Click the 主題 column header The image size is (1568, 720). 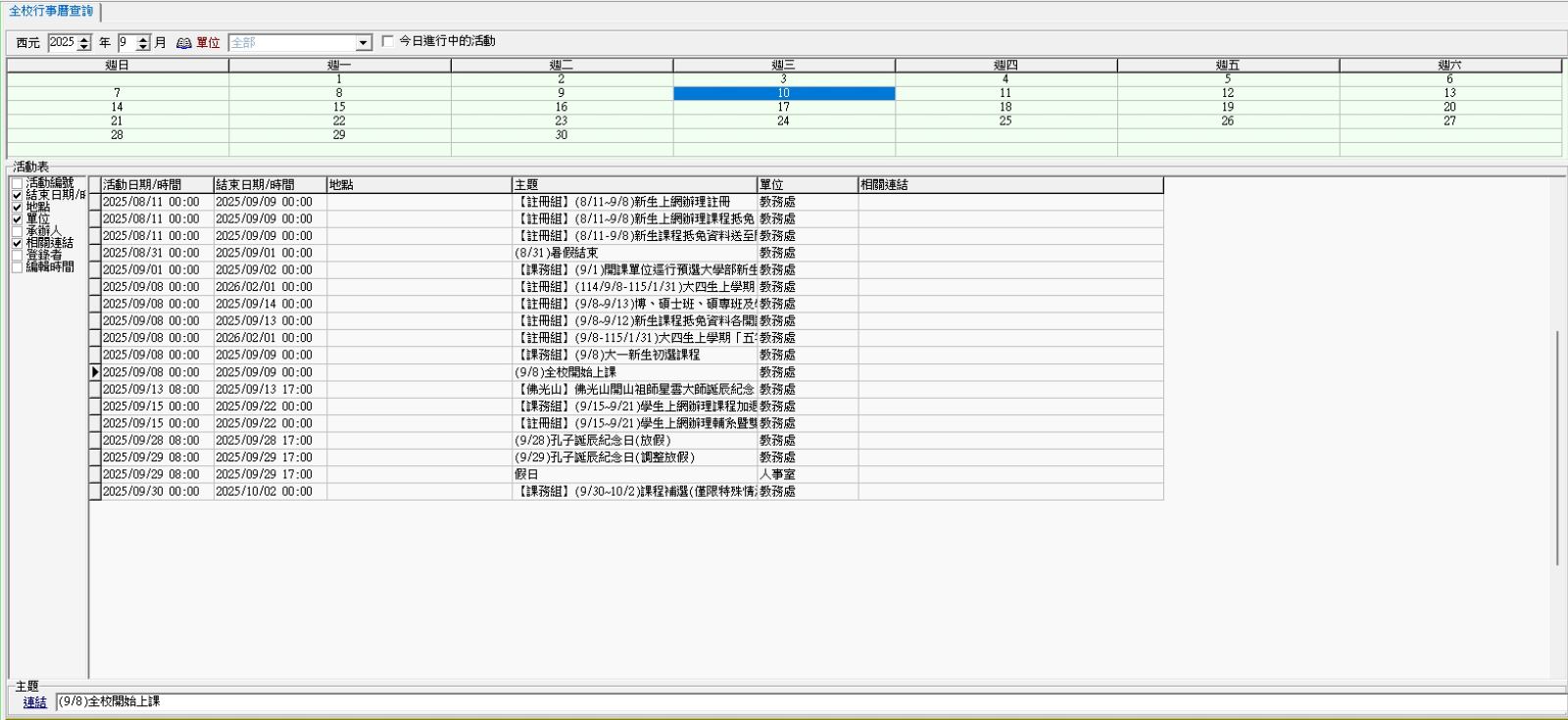coord(633,185)
